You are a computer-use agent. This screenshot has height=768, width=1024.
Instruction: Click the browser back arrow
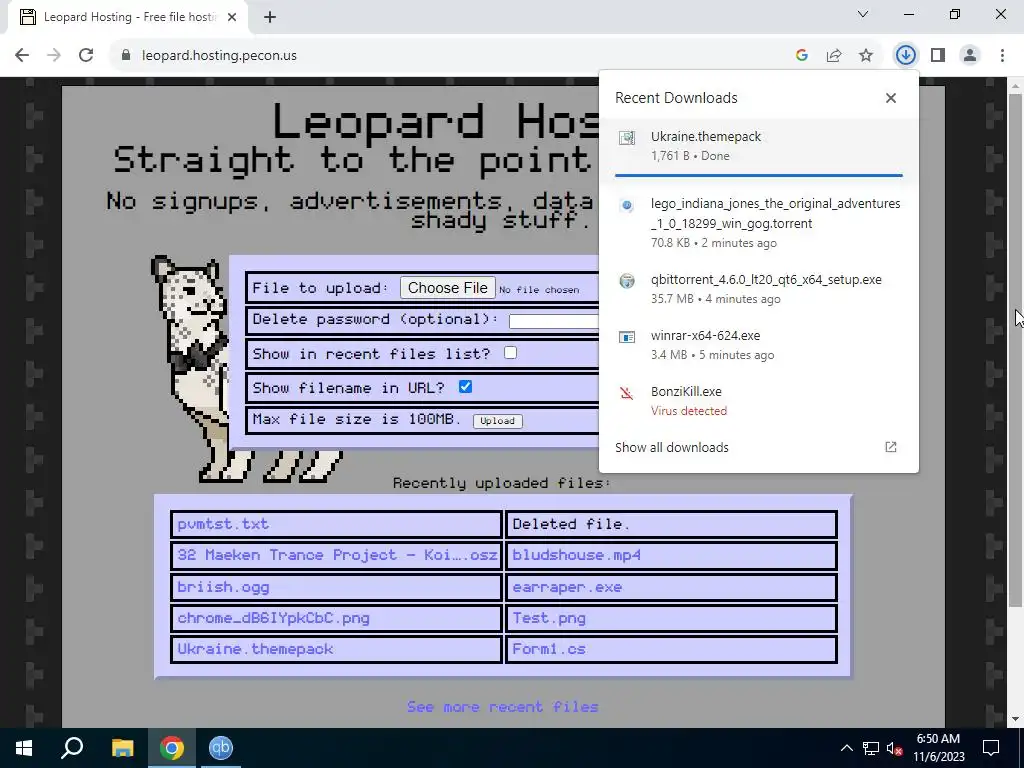coord(22,56)
